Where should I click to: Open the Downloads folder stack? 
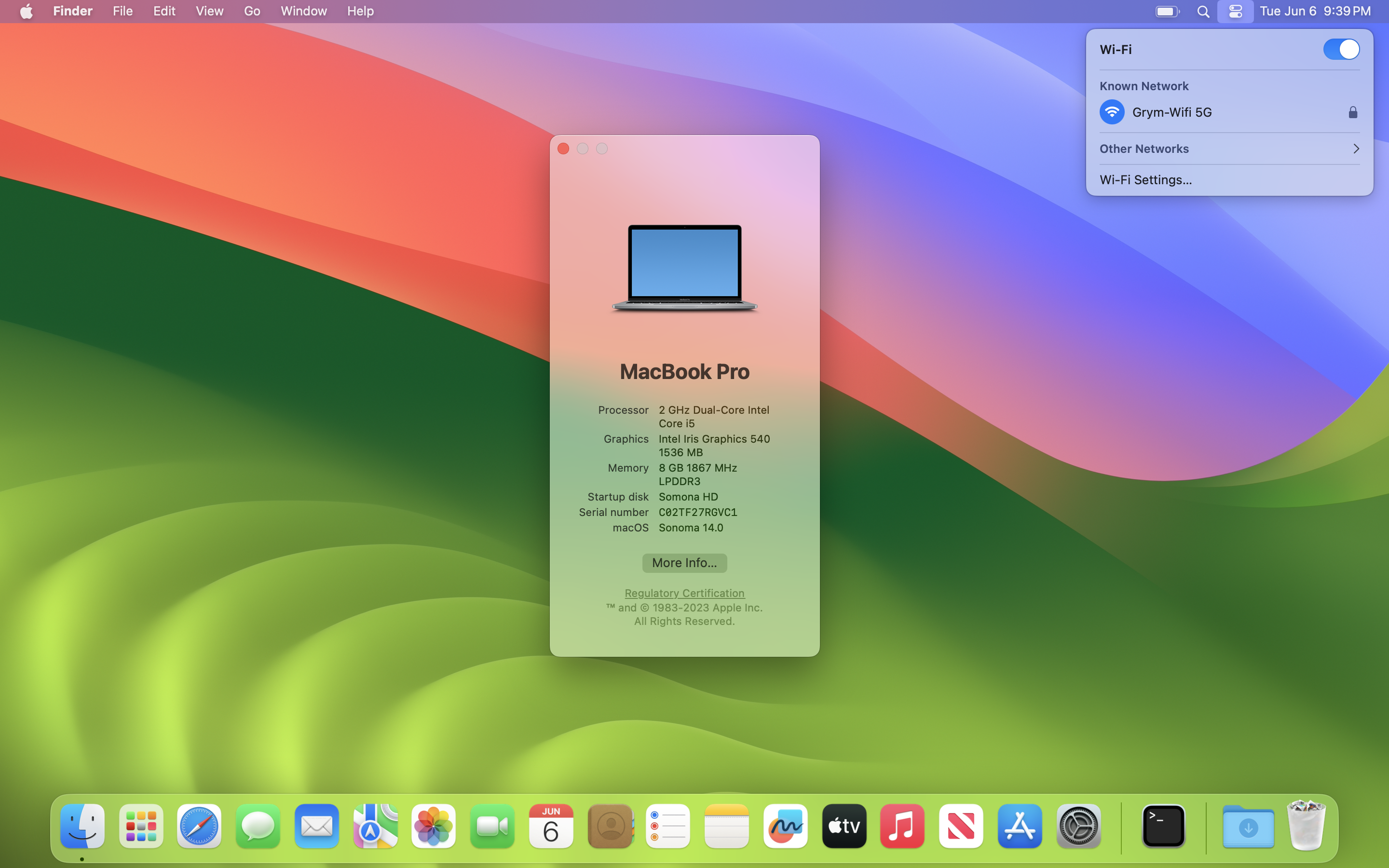[1248, 826]
